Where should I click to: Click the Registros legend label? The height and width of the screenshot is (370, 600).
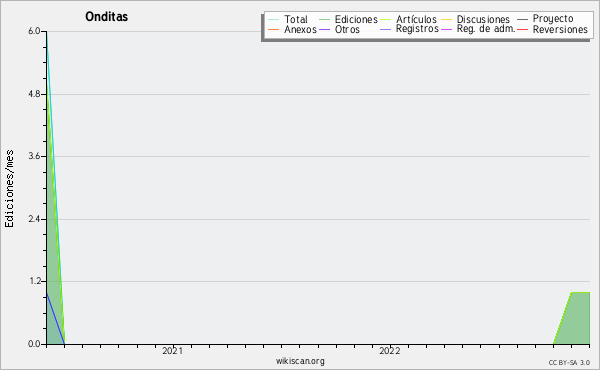click(x=417, y=29)
